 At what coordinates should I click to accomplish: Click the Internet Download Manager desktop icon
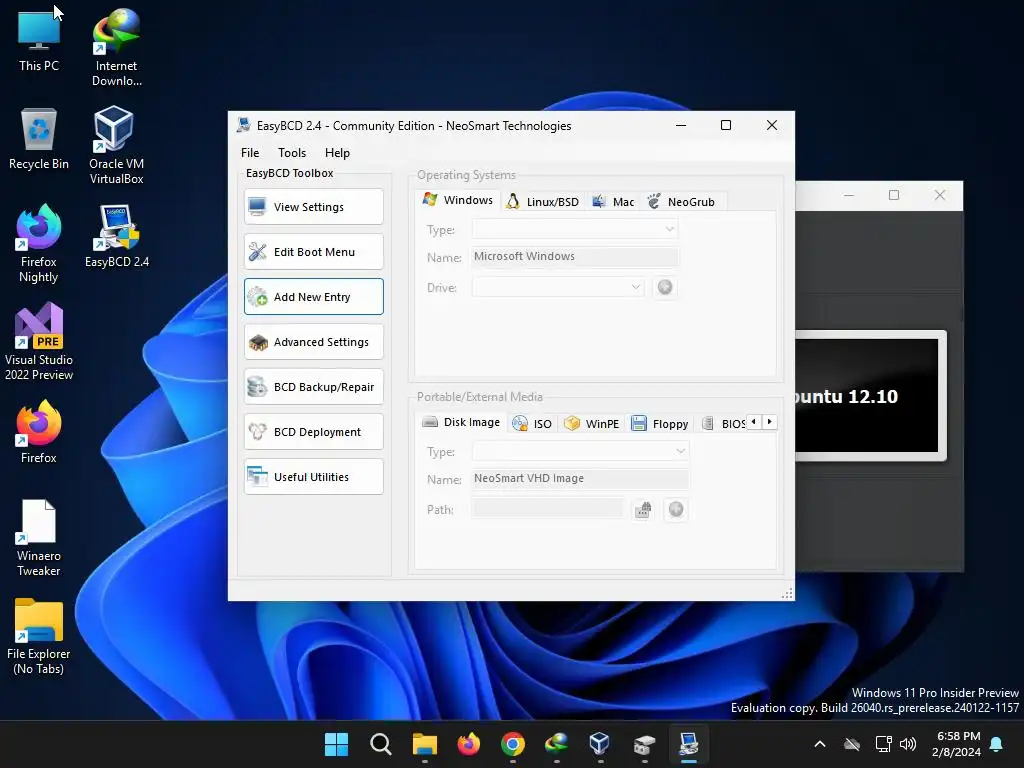[116, 48]
